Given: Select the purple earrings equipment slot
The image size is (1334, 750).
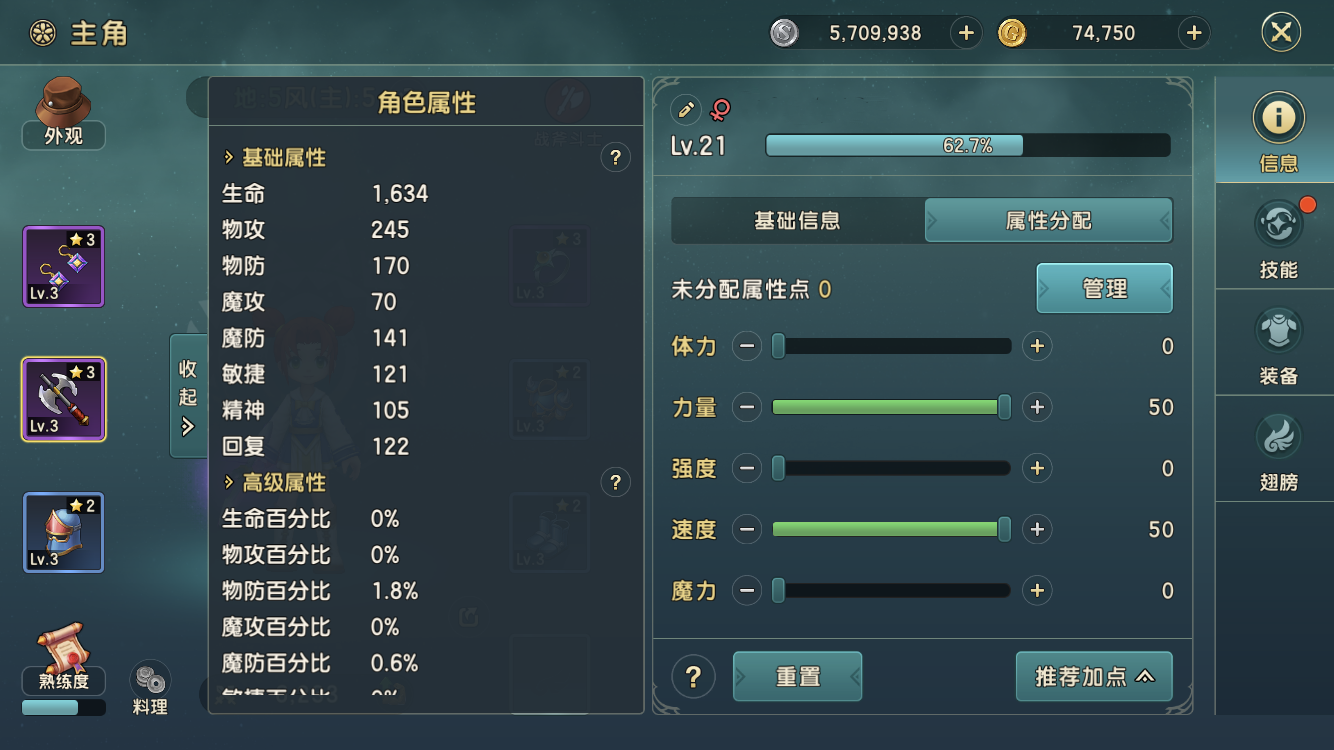Looking at the screenshot, I should pyautogui.click(x=63, y=266).
